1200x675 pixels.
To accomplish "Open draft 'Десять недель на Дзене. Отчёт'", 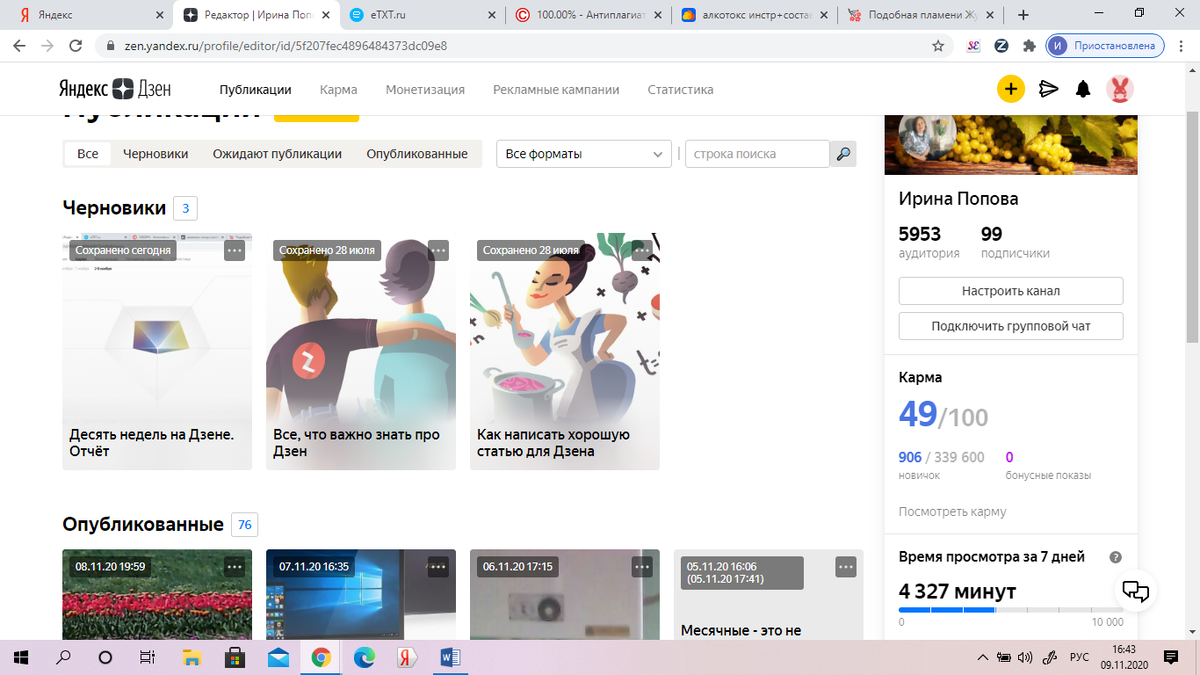I will pyautogui.click(x=157, y=351).
